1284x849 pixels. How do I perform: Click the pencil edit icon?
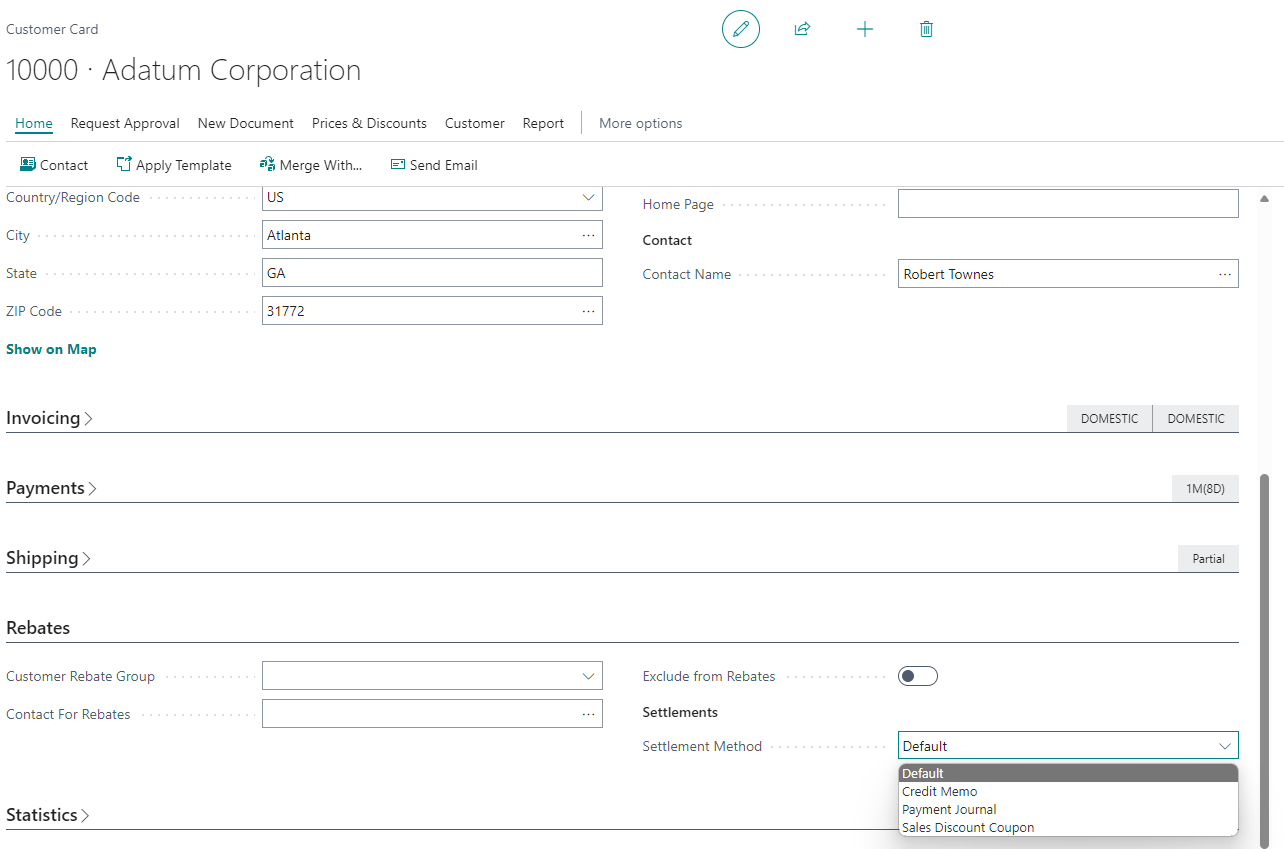pyautogui.click(x=740, y=29)
